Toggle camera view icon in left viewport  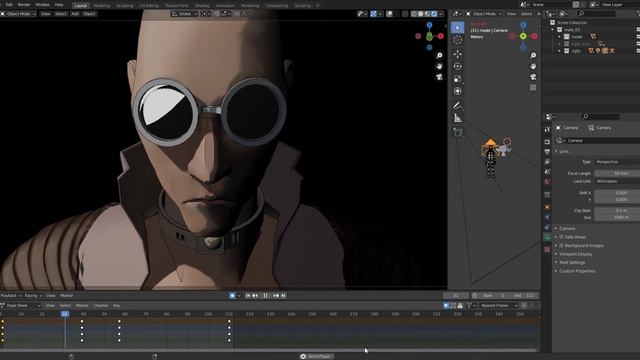pos(439,77)
